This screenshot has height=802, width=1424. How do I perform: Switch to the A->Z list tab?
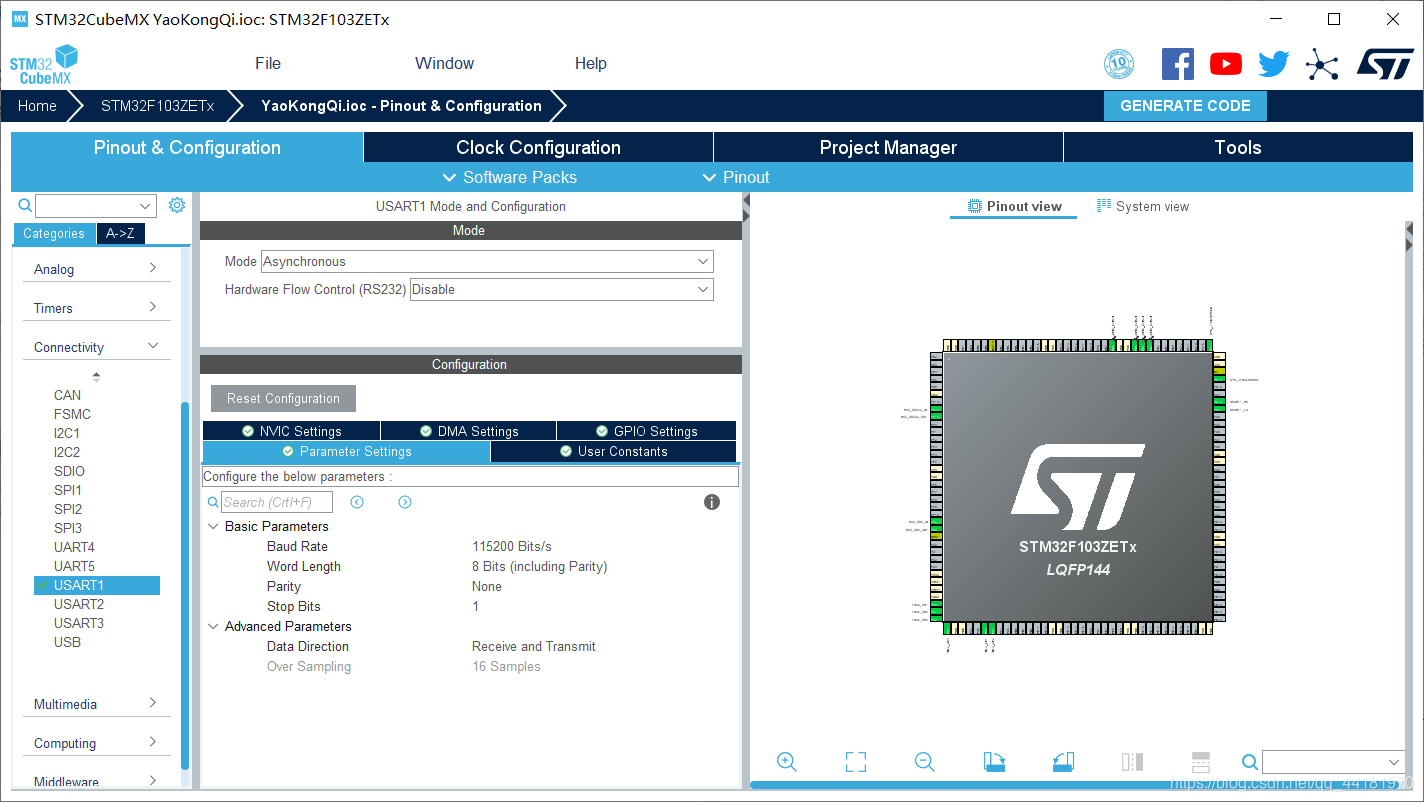[120, 233]
